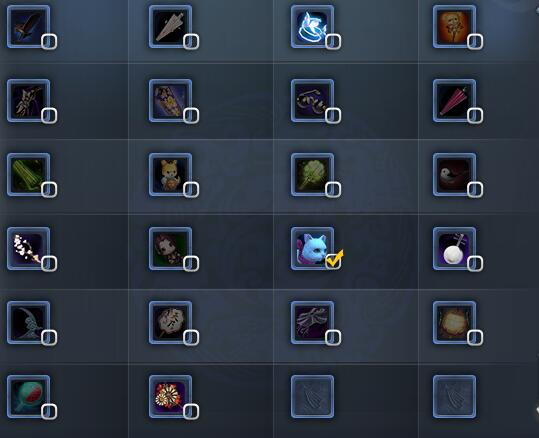Choose the white-bodied banjo instrument icon

(x=454, y=249)
